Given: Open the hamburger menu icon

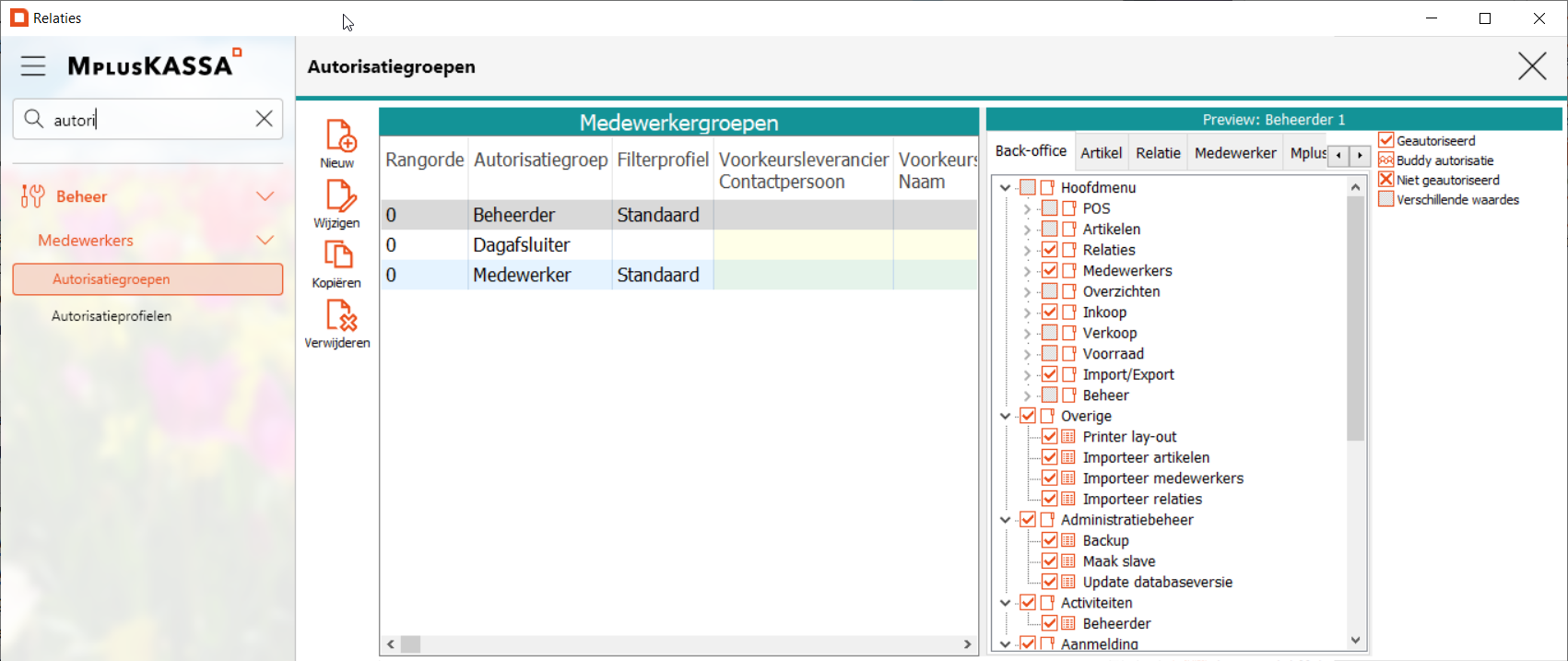Looking at the screenshot, I should coord(33,65).
